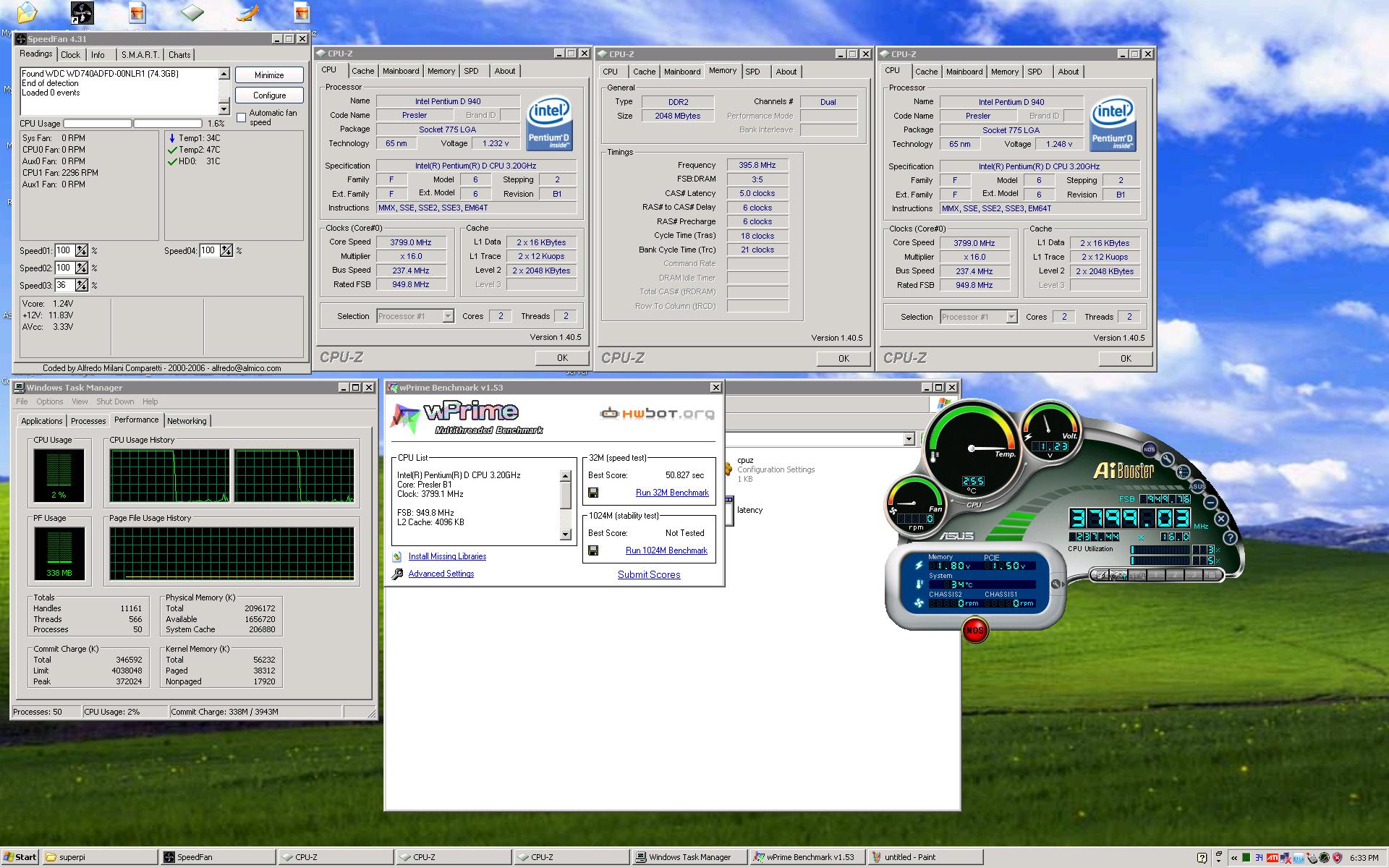Viewport: 1389px width, 868px height.
Task: Click Submit Scores link in wPrime
Action: coord(649,574)
